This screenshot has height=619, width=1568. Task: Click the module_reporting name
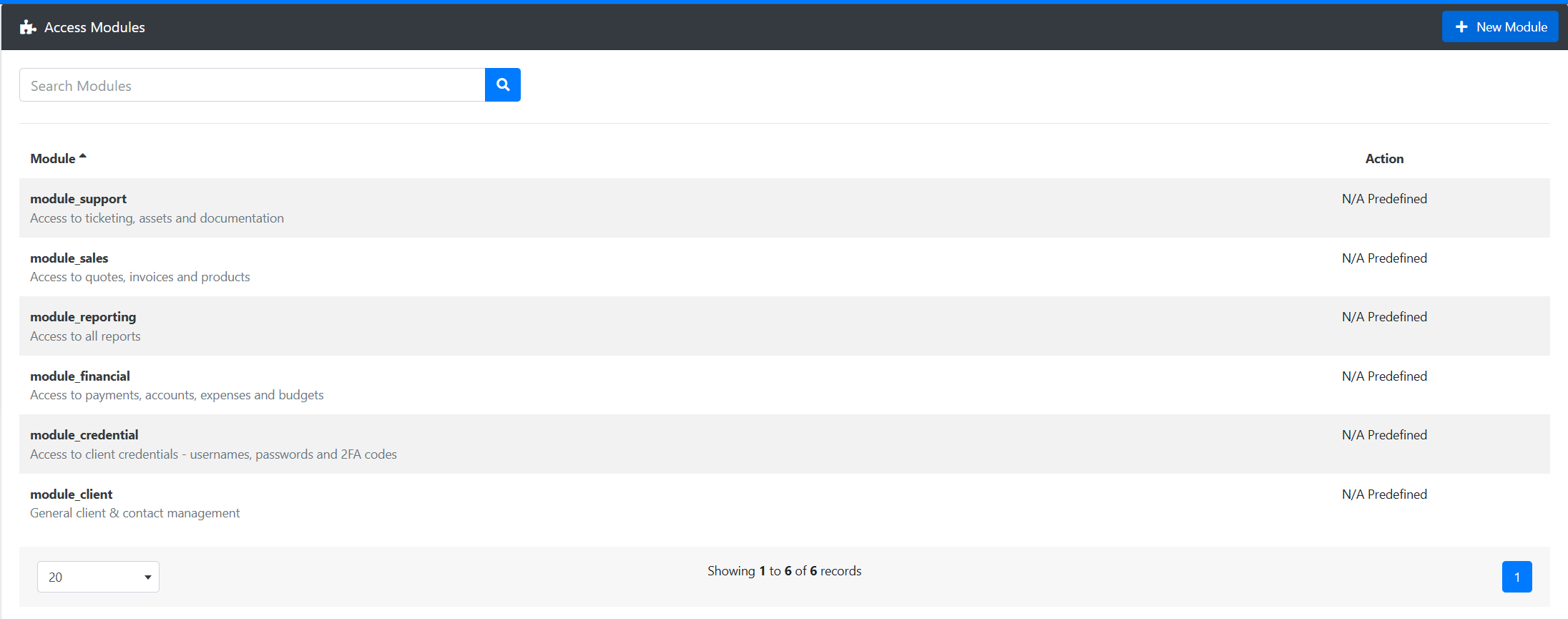pyautogui.click(x=83, y=317)
